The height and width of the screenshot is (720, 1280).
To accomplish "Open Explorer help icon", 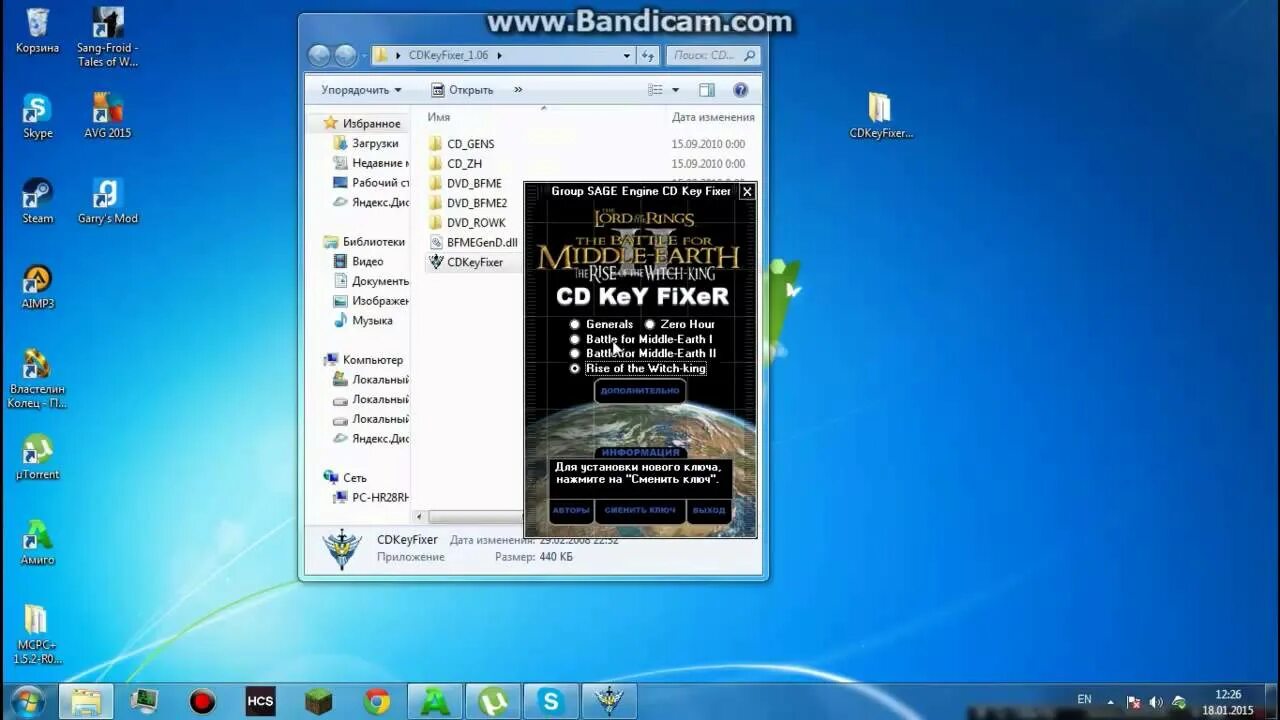I will pyautogui.click(x=741, y=90).
